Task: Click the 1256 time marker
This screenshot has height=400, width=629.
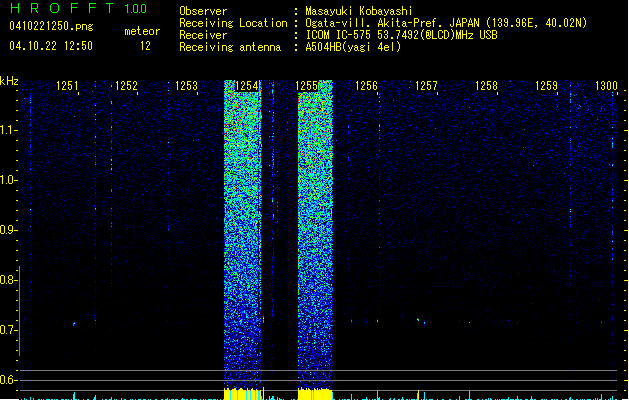Action: (367, 86)
